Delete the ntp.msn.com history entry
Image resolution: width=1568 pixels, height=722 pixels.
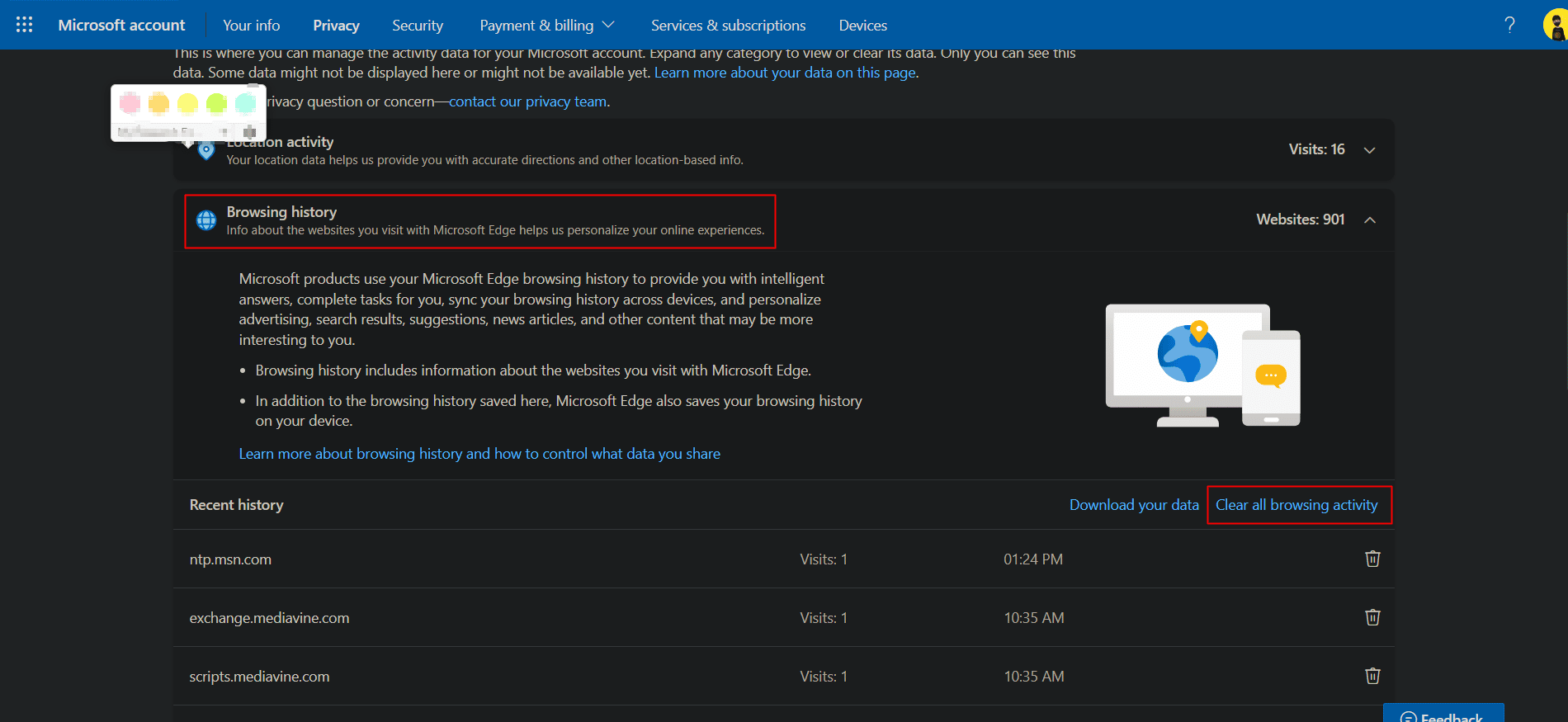coord(1372,559)
